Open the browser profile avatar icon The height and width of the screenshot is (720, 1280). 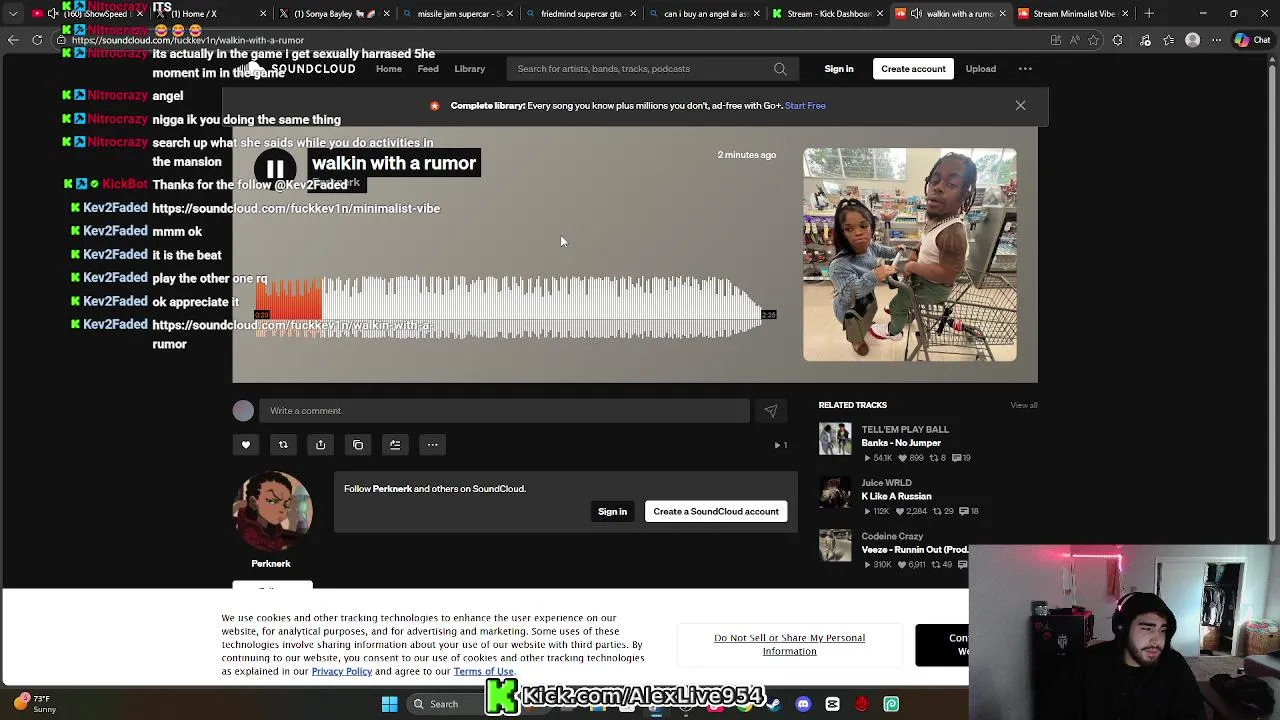pos(1192,40)
